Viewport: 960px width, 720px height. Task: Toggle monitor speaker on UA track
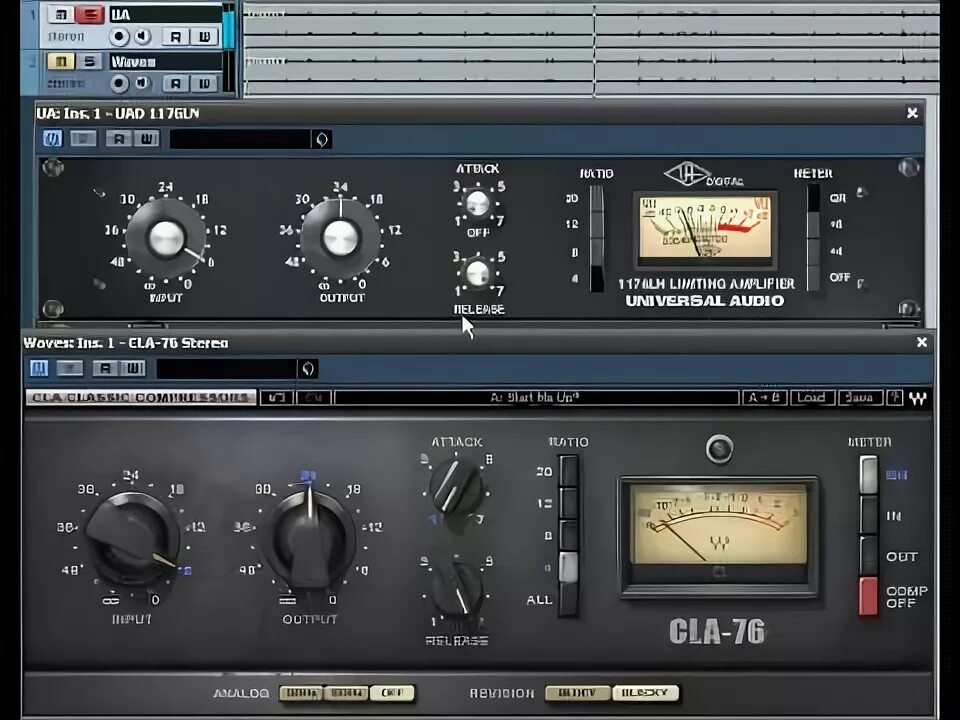tap(142, 37)
